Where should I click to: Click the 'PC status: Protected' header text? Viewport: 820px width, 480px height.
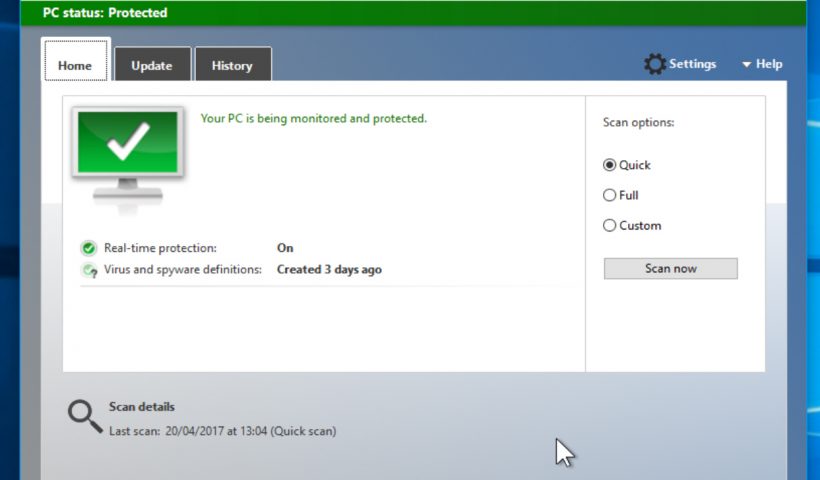click(x=105, y=13)
